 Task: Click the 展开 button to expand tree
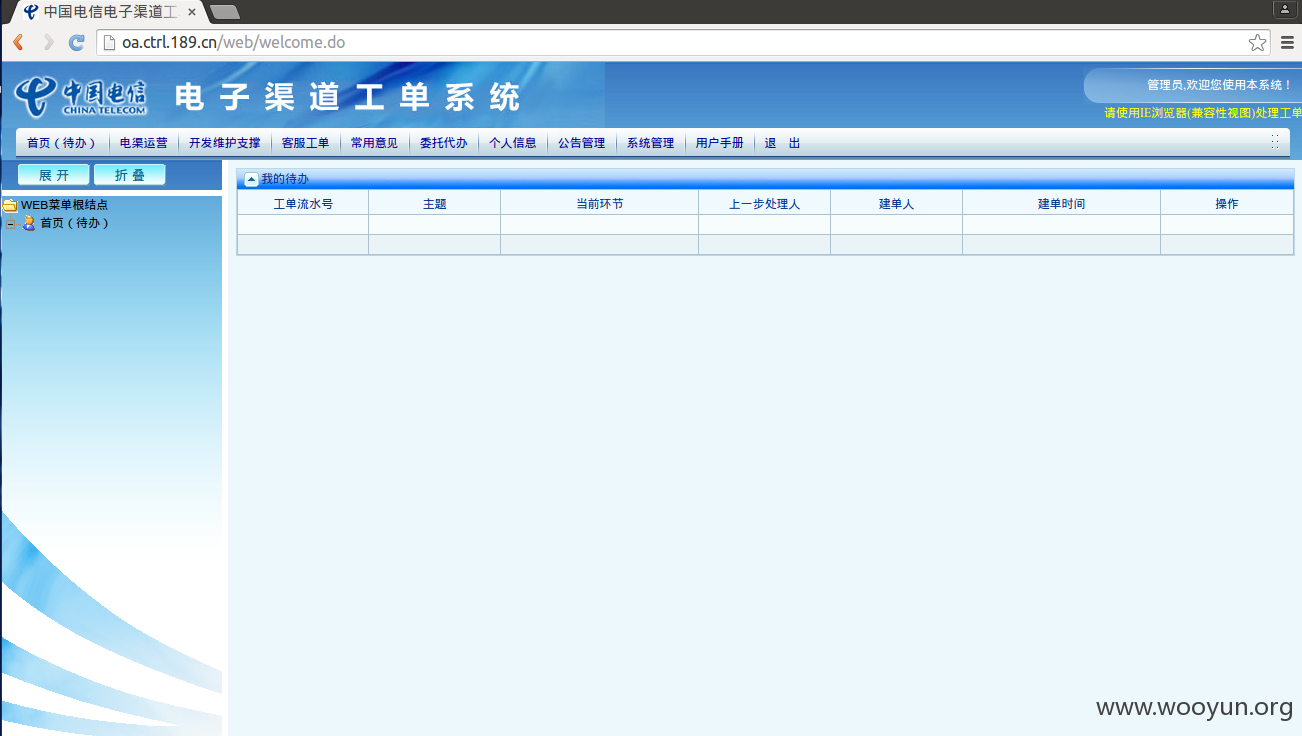pos(54,175)
